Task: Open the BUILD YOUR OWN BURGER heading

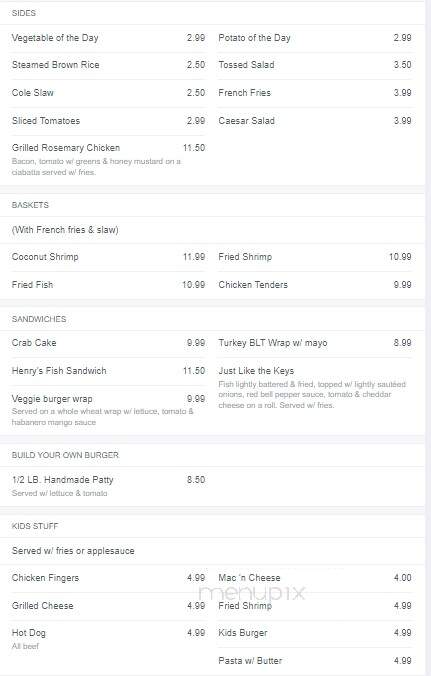Action: point(65,455)
